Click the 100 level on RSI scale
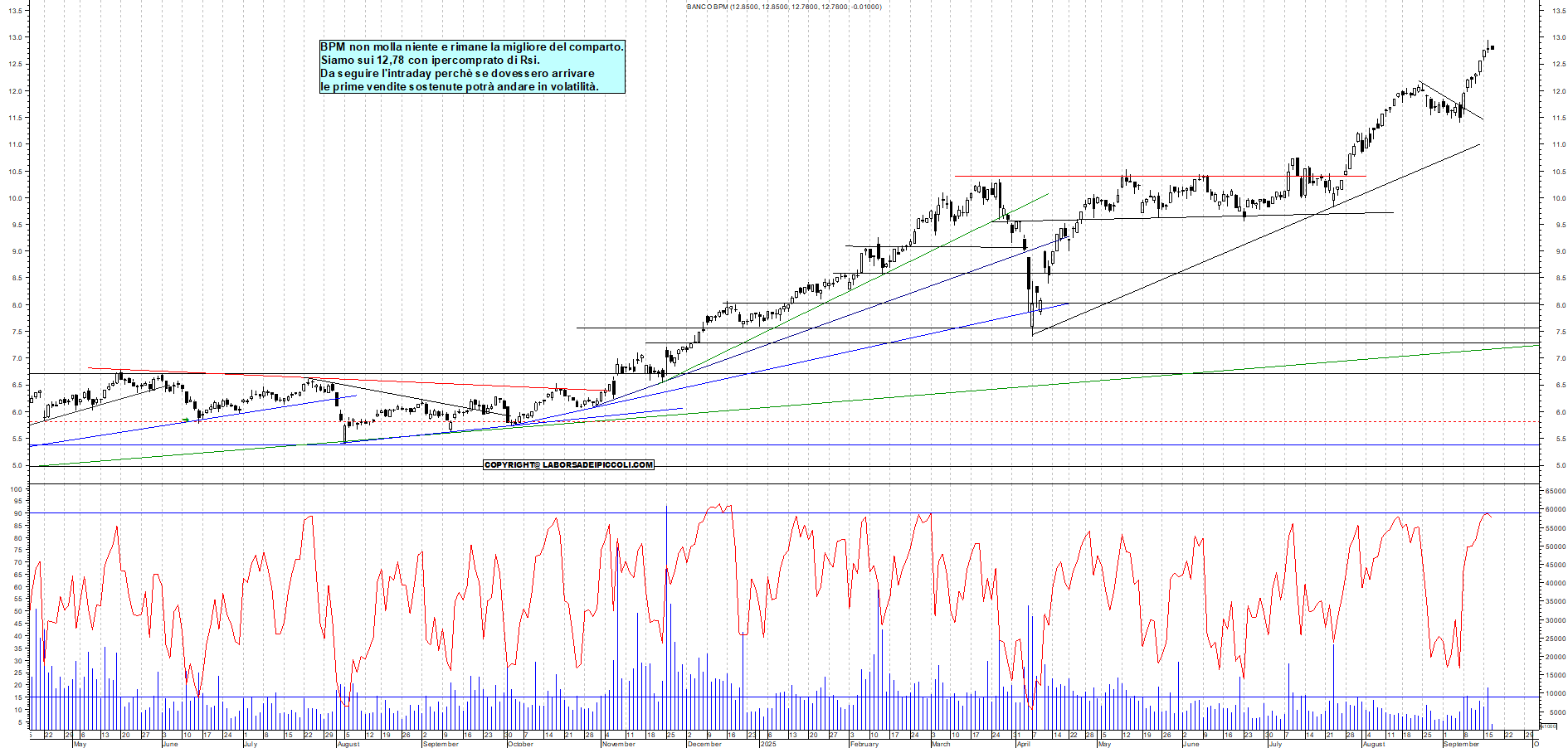The image size is (1568, 748). click(16, 489)
